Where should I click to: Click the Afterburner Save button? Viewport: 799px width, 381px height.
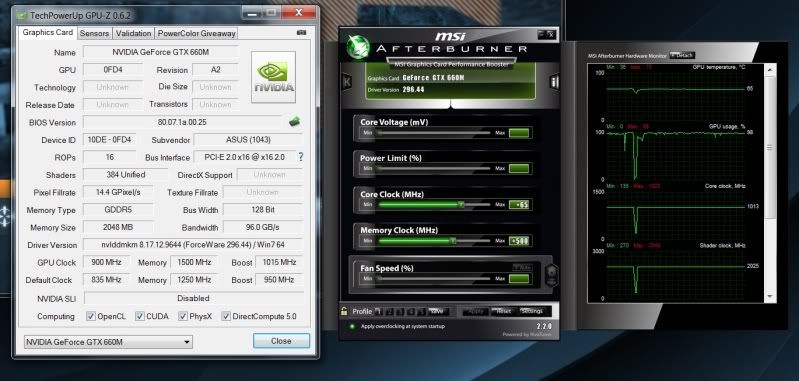(x=437, y=311)
